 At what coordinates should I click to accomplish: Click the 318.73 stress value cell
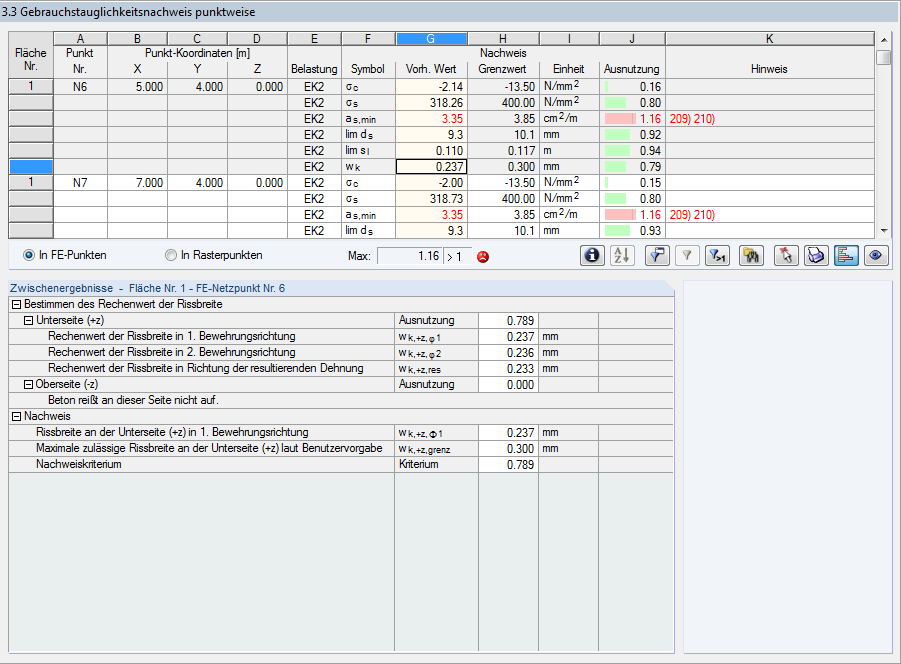click(x=431, y=199)
